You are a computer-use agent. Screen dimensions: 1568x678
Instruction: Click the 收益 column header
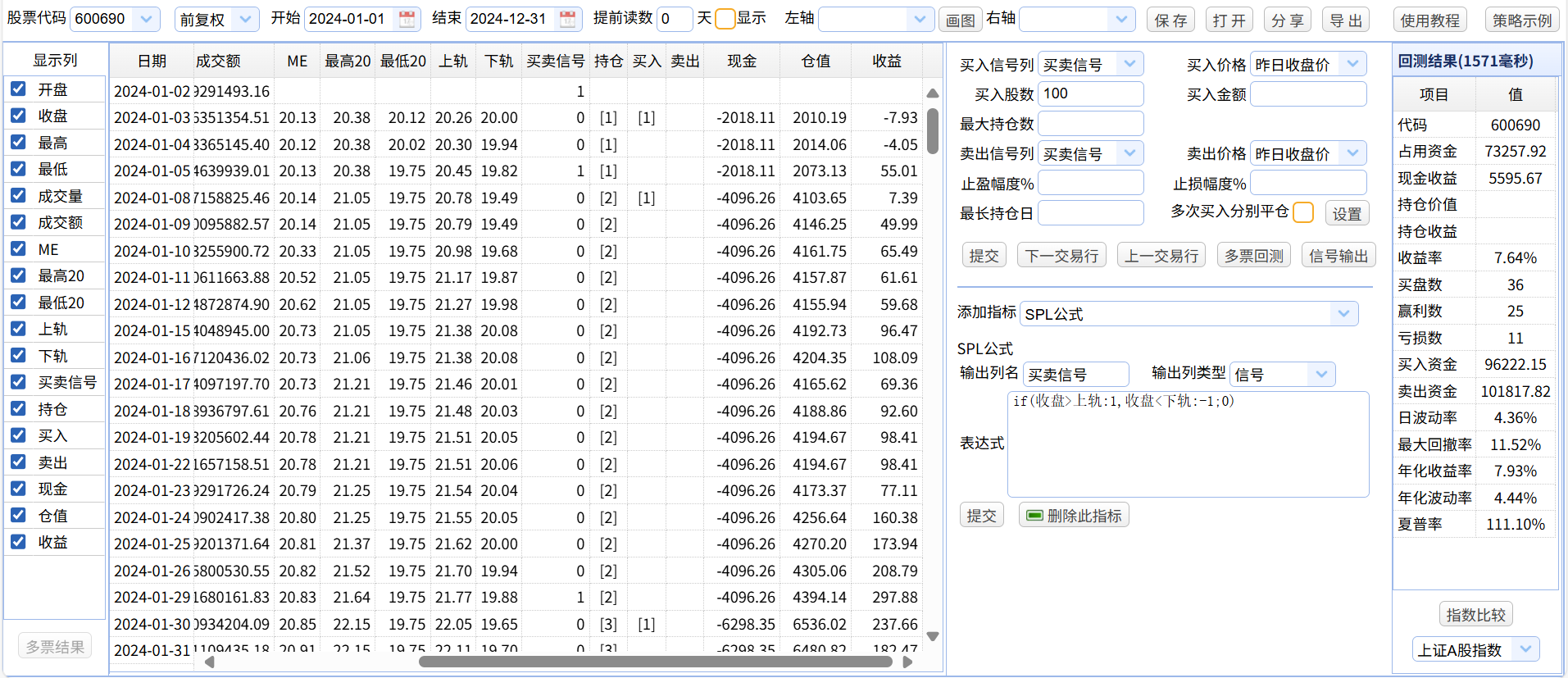886,61
